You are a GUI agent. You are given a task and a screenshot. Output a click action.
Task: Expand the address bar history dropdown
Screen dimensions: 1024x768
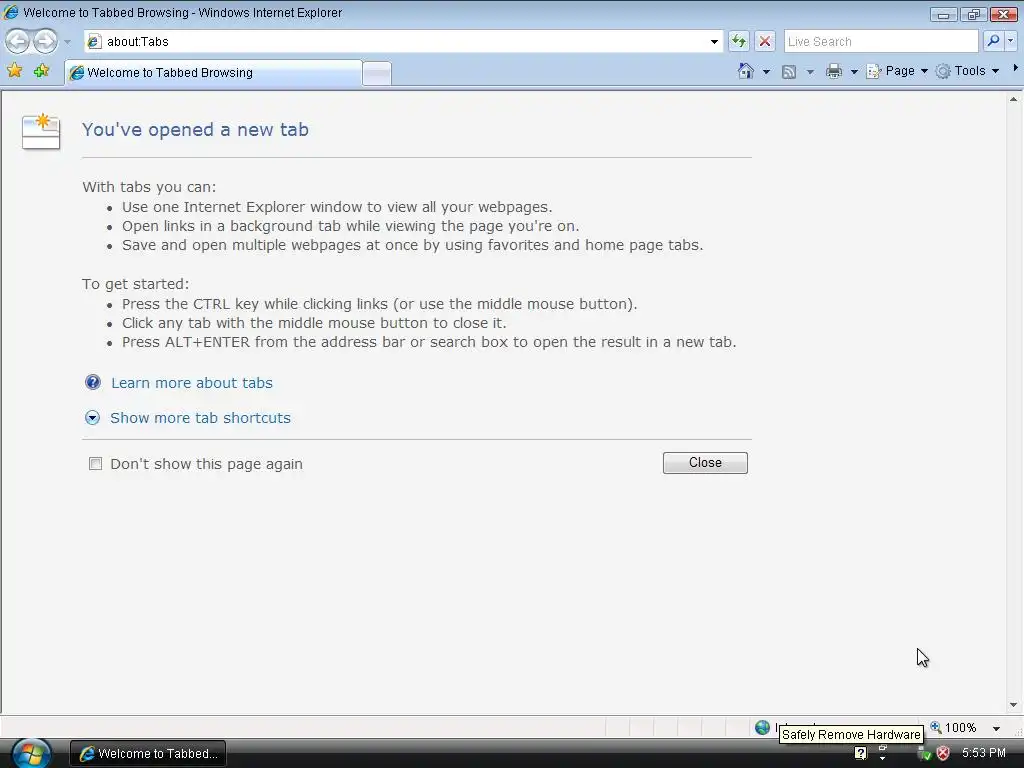(714, 42)
